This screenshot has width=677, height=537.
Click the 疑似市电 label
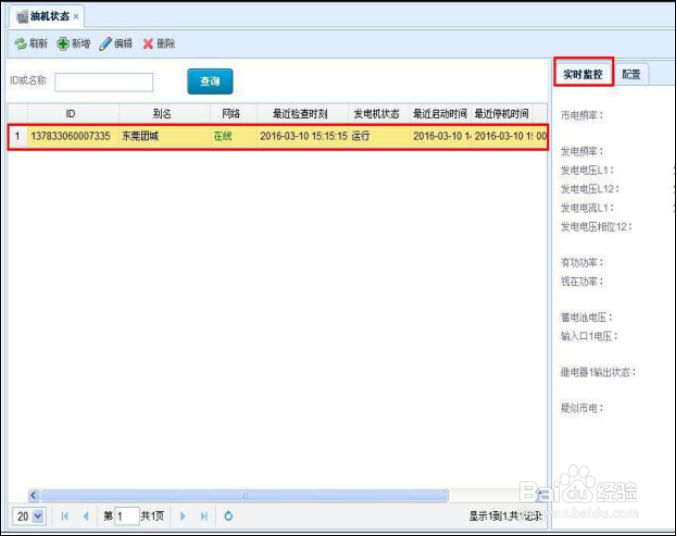(x=582, y=408)
